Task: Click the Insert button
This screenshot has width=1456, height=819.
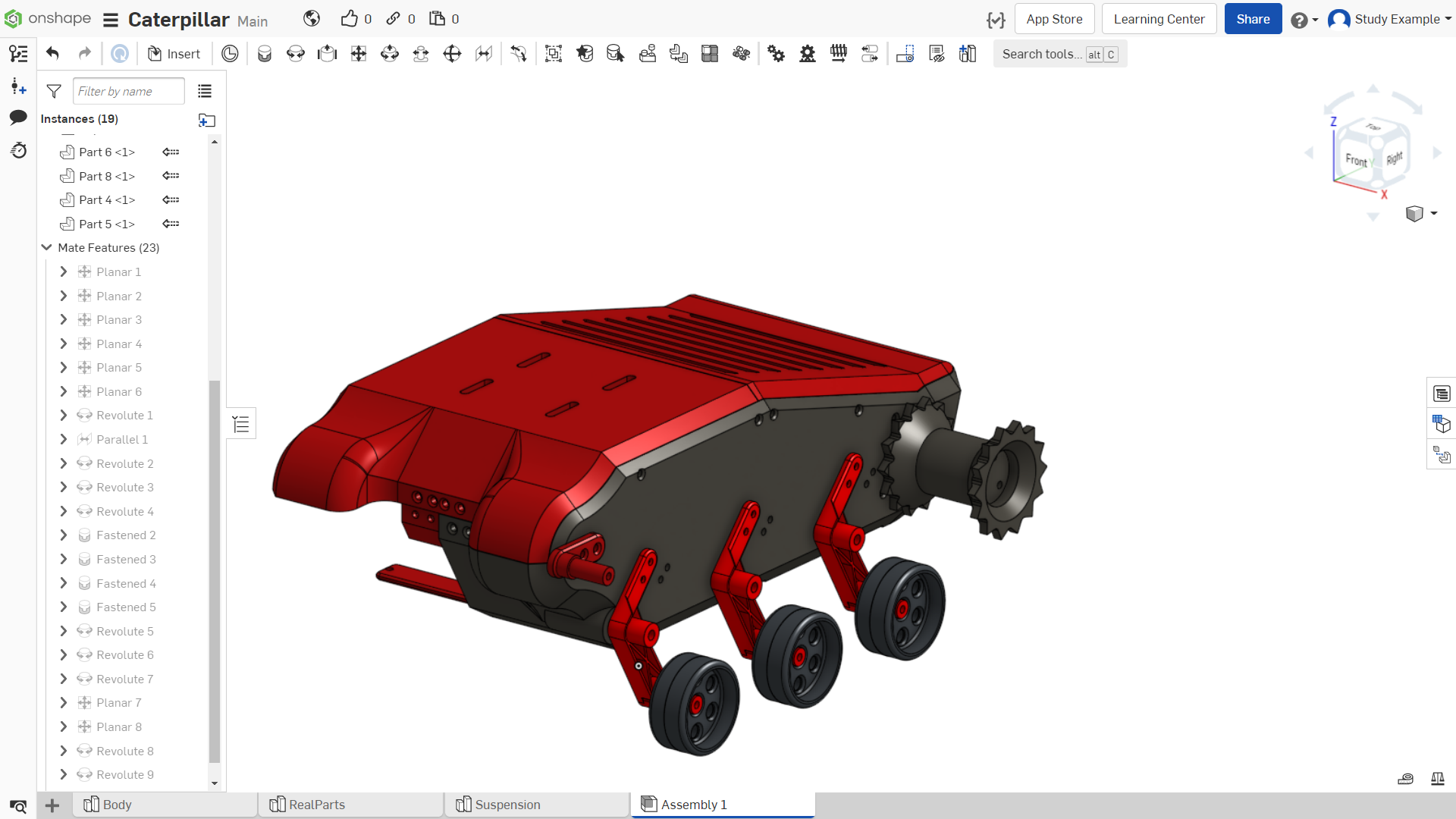Action: pos(174,53)
